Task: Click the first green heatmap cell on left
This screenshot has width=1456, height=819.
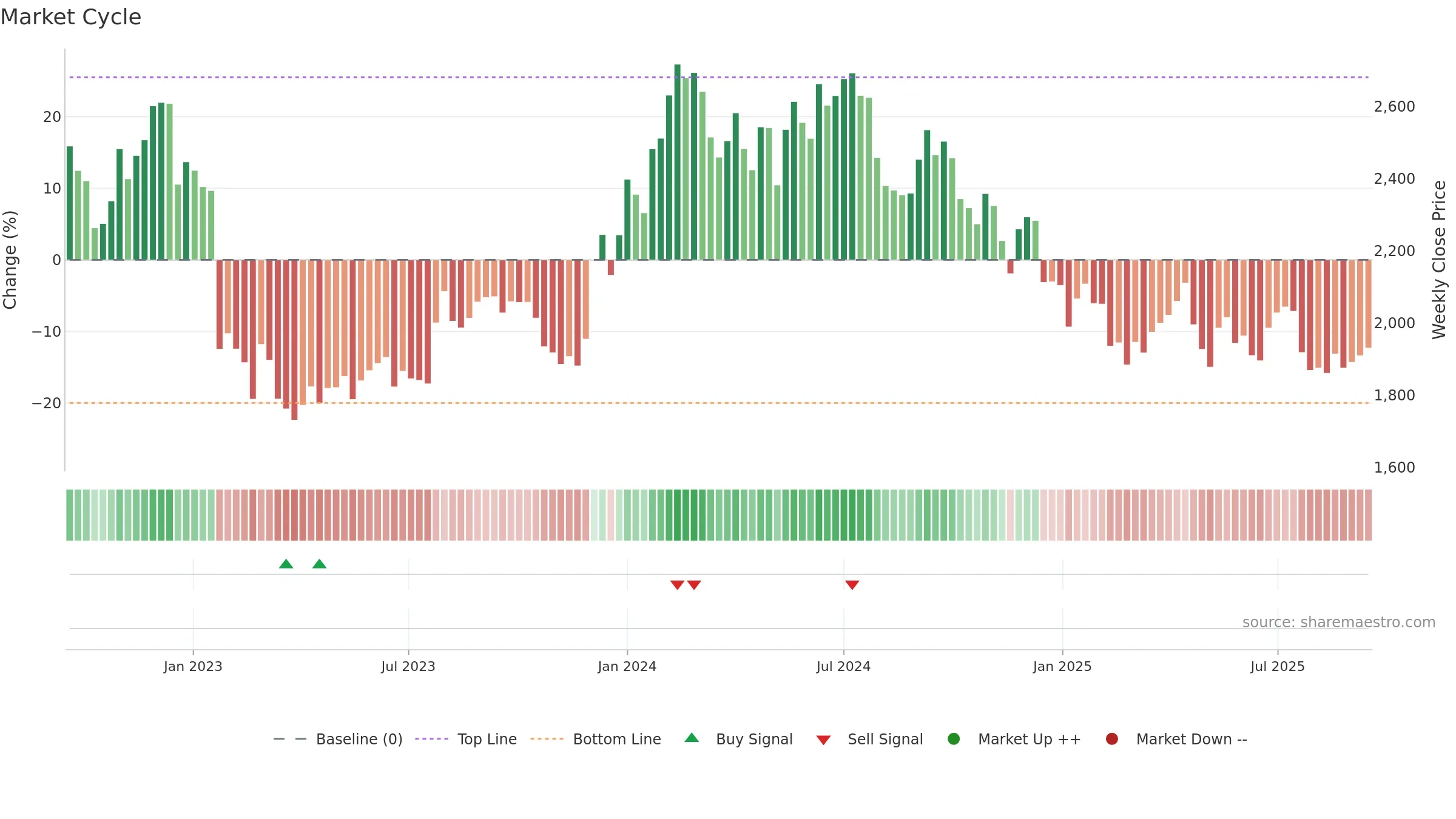Action: [70, 515]
